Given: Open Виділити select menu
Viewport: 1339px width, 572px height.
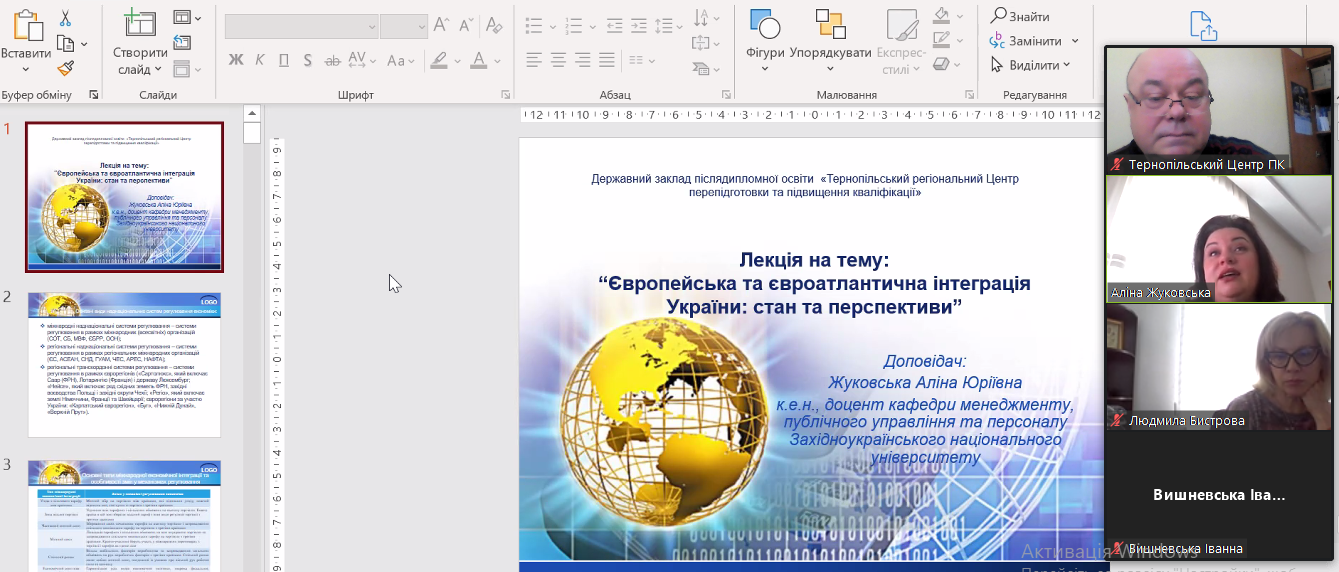Looking at the screenshot, I should (x=1030, y=65).
